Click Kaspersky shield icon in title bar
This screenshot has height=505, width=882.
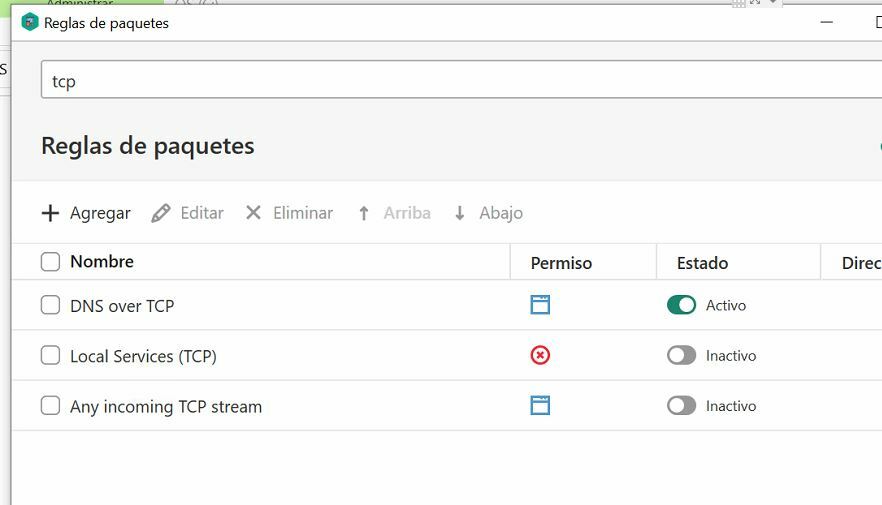(x=29, y=22)
